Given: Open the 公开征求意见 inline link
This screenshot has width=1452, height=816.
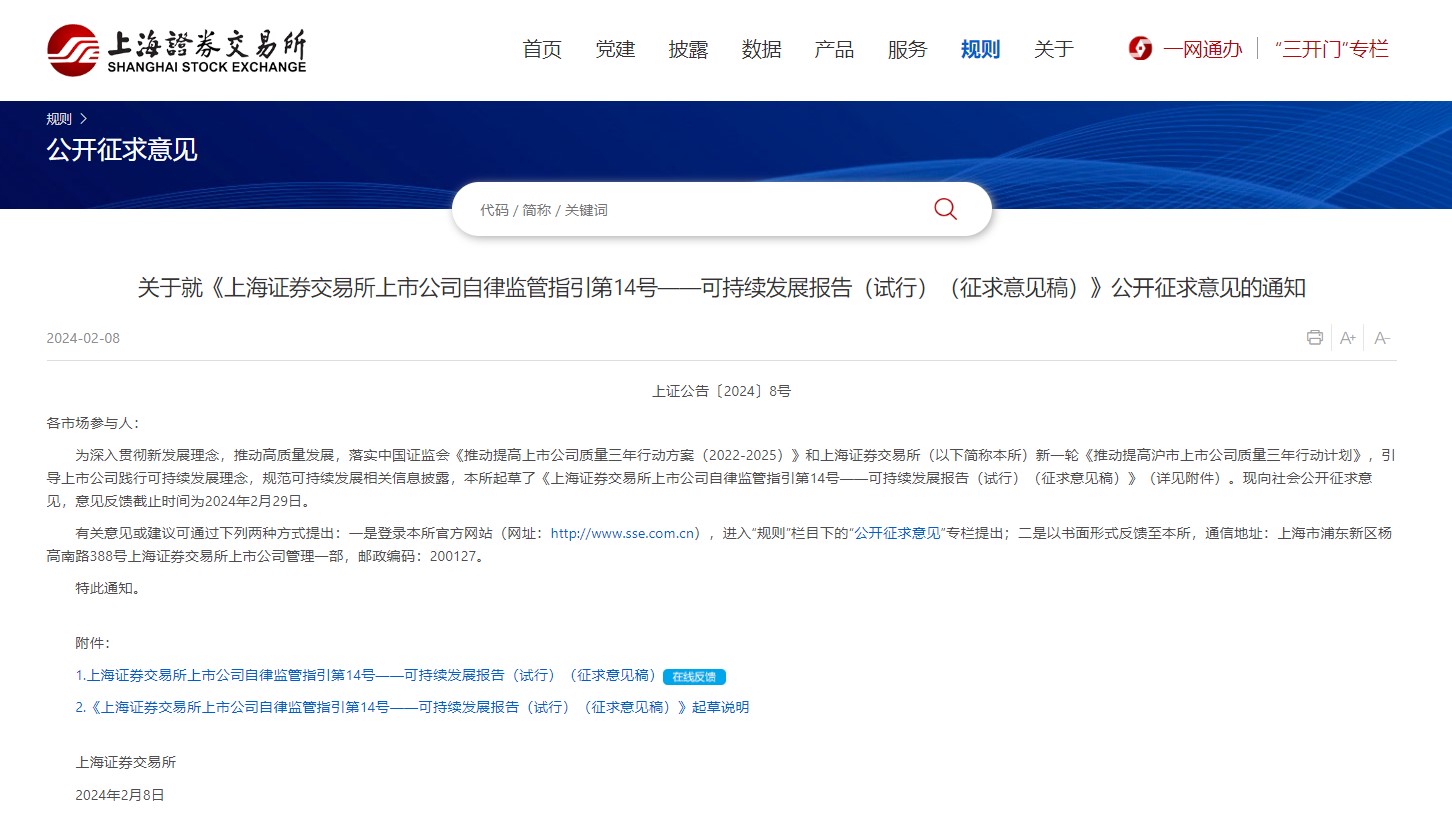Looking at the screenshot, I should coord(897,533).
